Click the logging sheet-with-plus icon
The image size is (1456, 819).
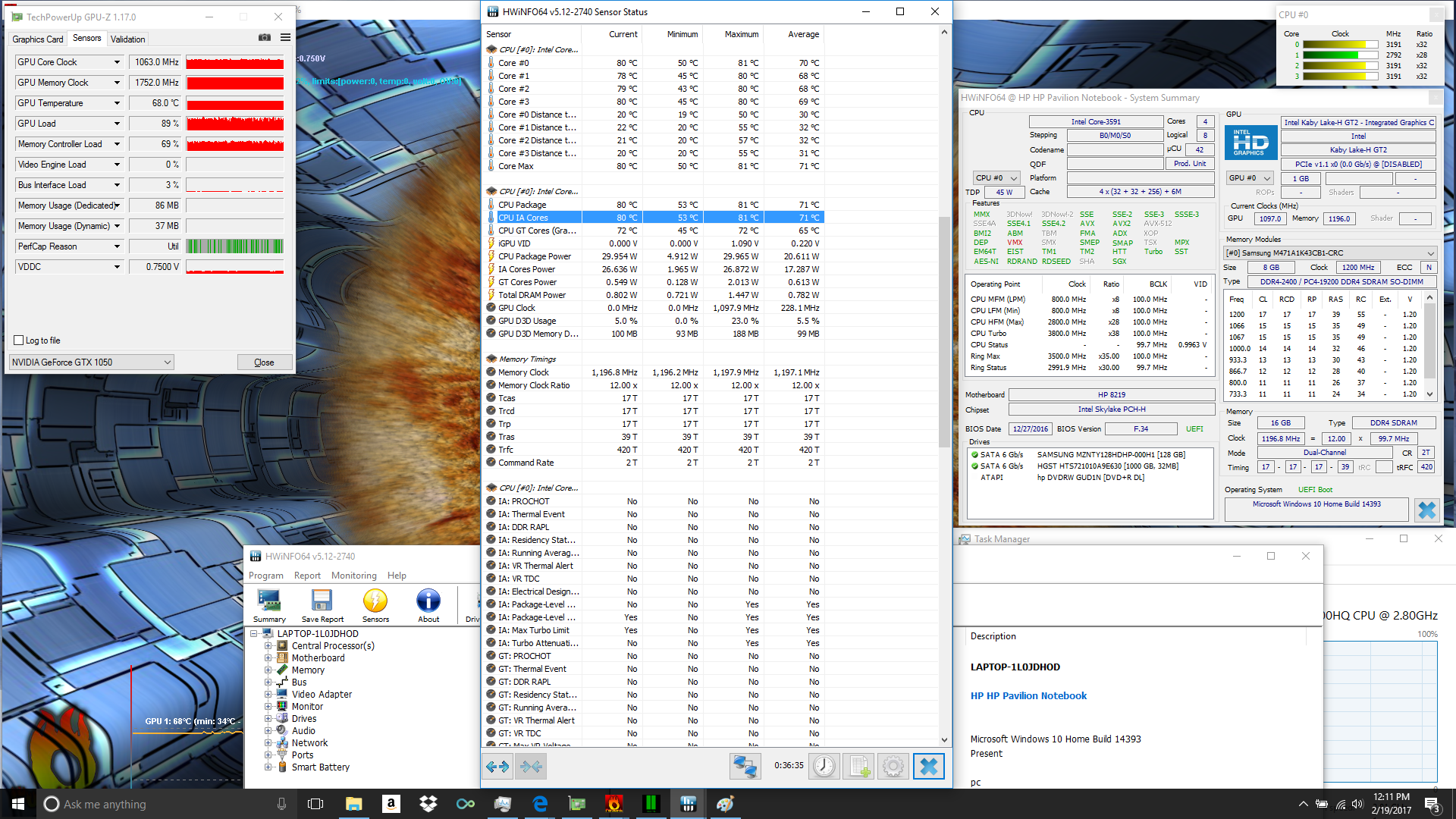(859, 767)
